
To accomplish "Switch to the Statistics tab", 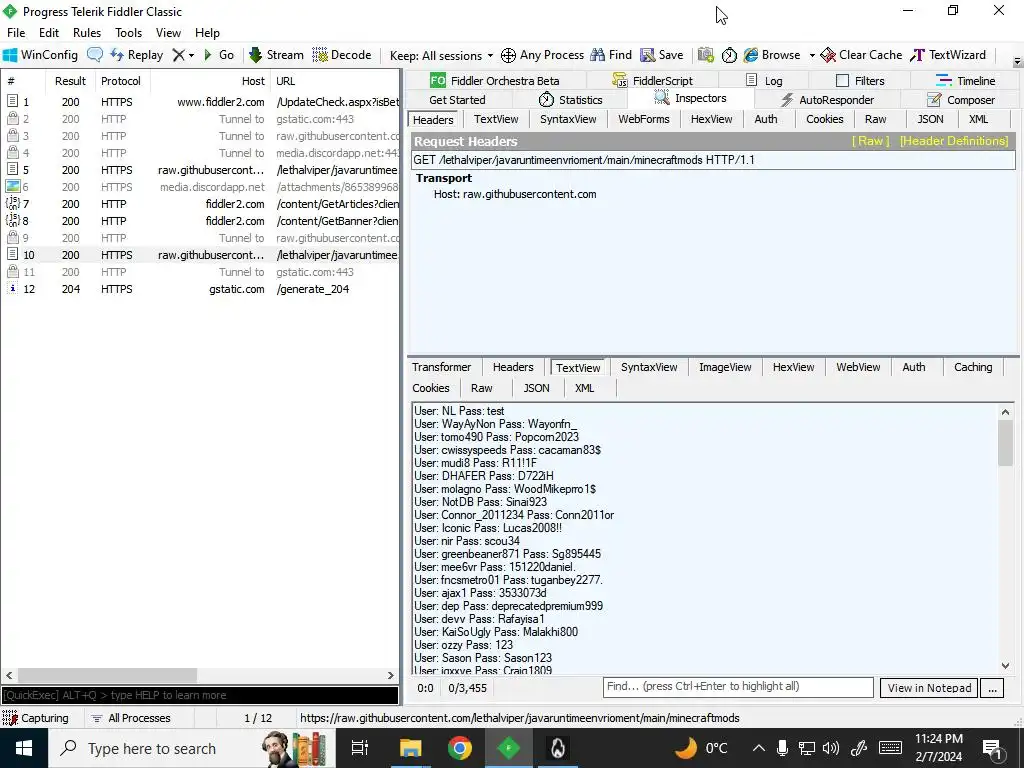I will pos(570,100).
